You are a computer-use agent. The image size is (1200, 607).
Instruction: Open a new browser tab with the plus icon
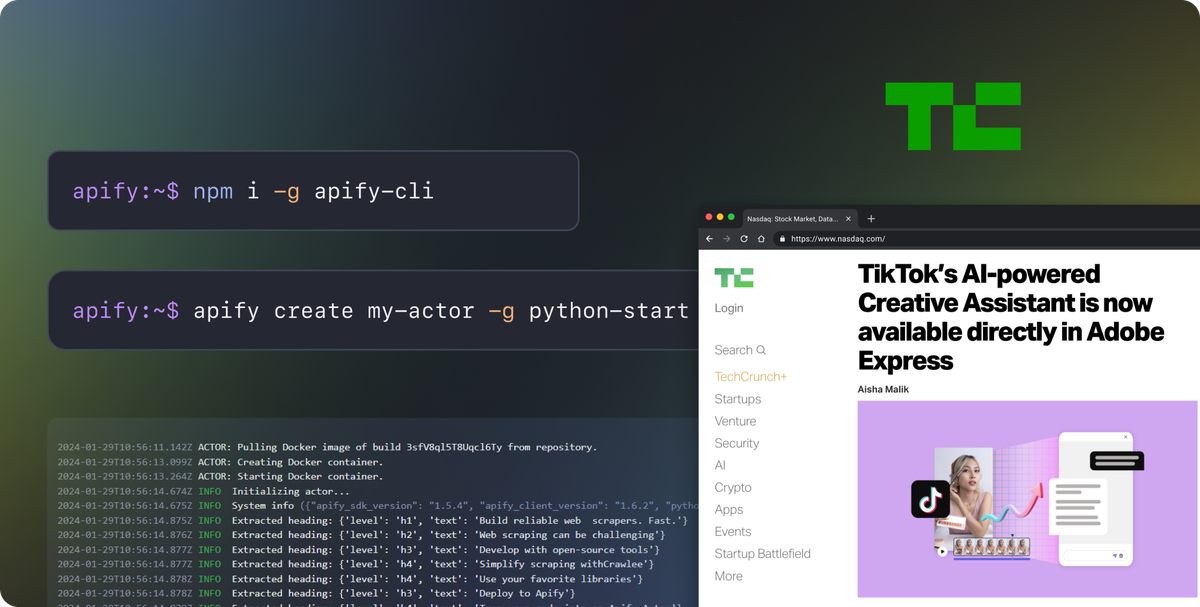[871, 217]
